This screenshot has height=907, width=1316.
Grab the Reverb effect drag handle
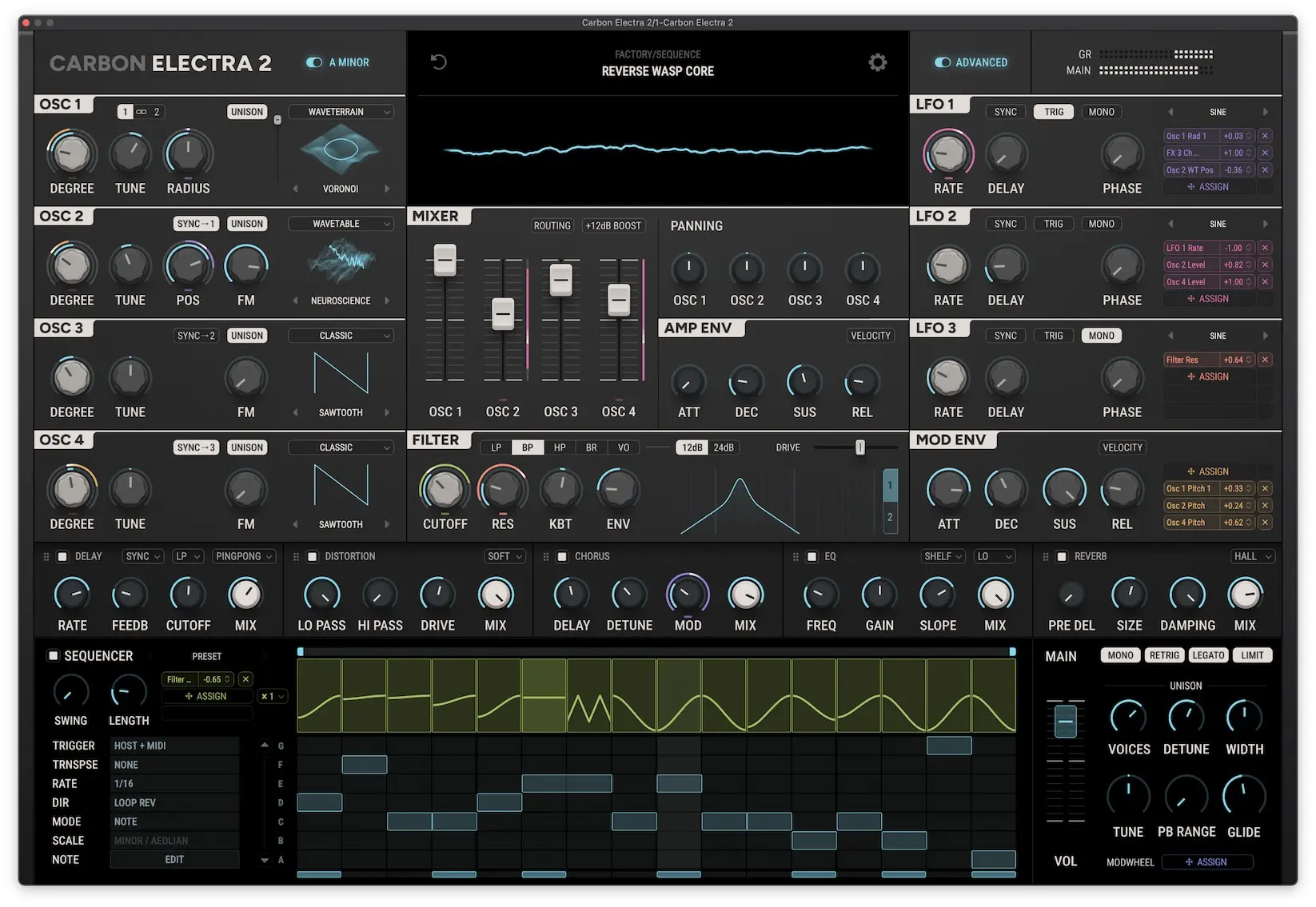point(1045,556)
